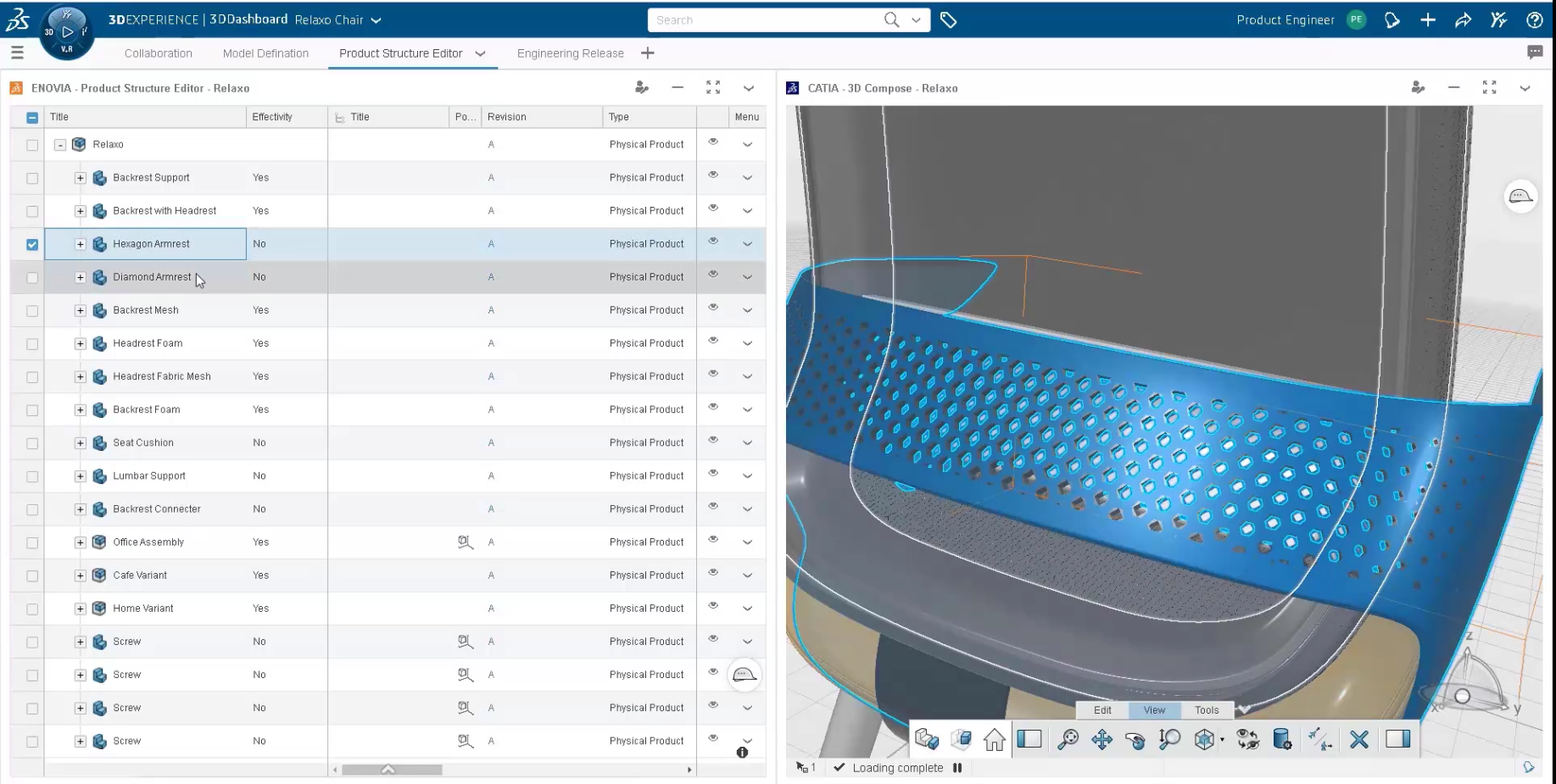The height and width of the screenshot is (784, 1556).
Task: Pause loading in status bar
Action: pos(957,768)
